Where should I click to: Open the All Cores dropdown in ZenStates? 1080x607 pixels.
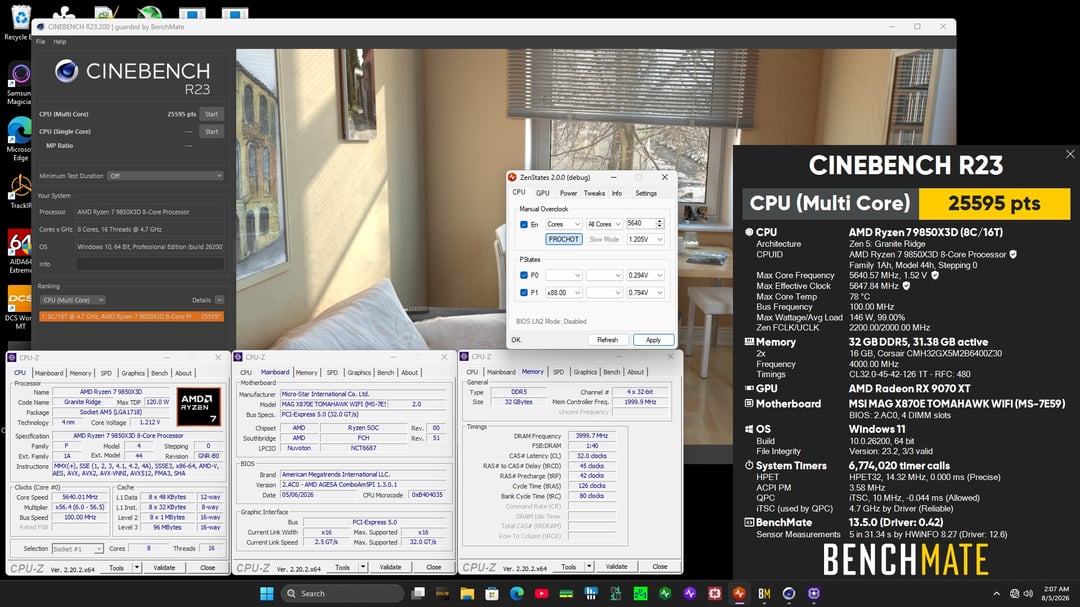604,224
